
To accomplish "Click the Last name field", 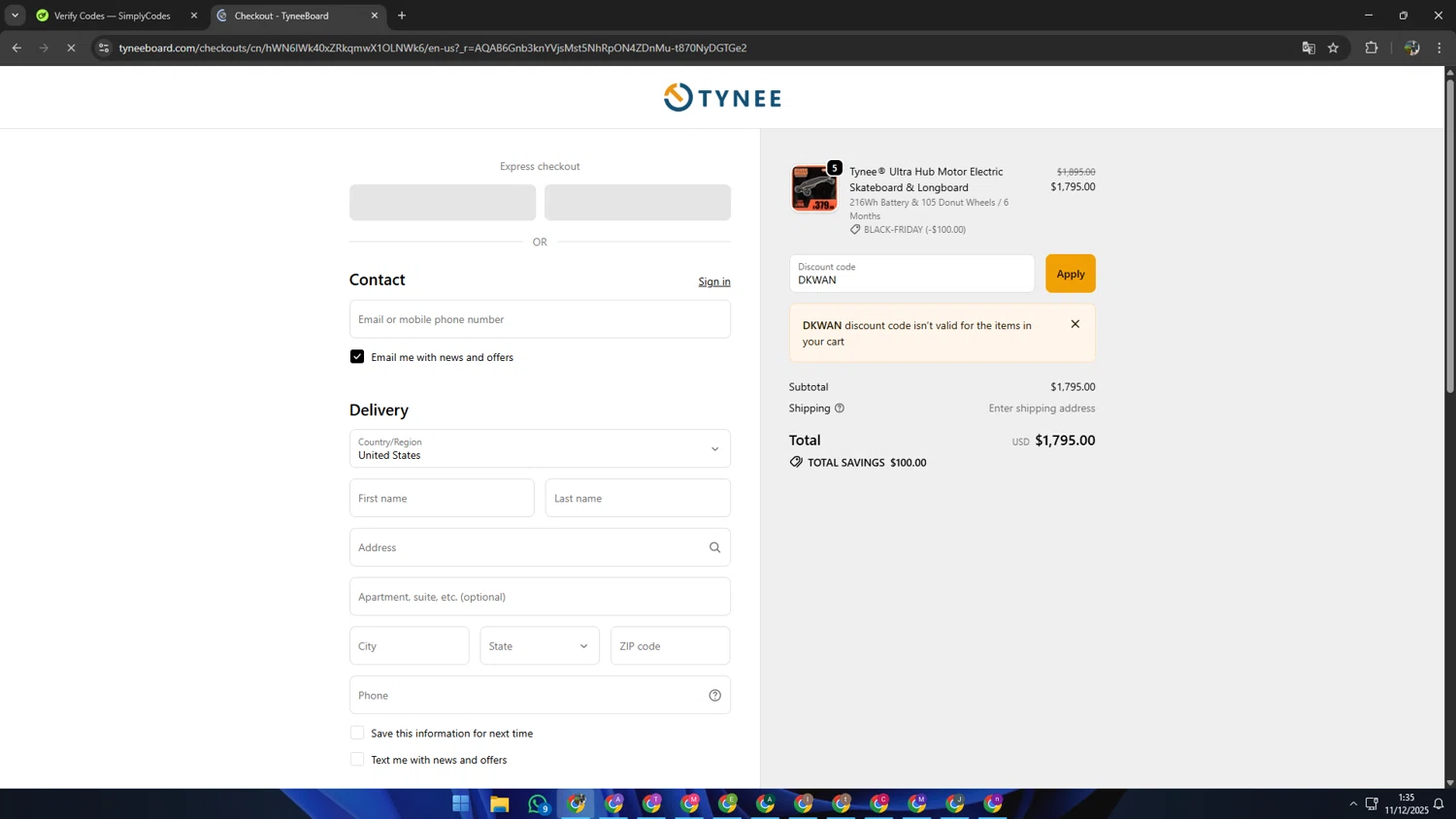I will [638, 498].
